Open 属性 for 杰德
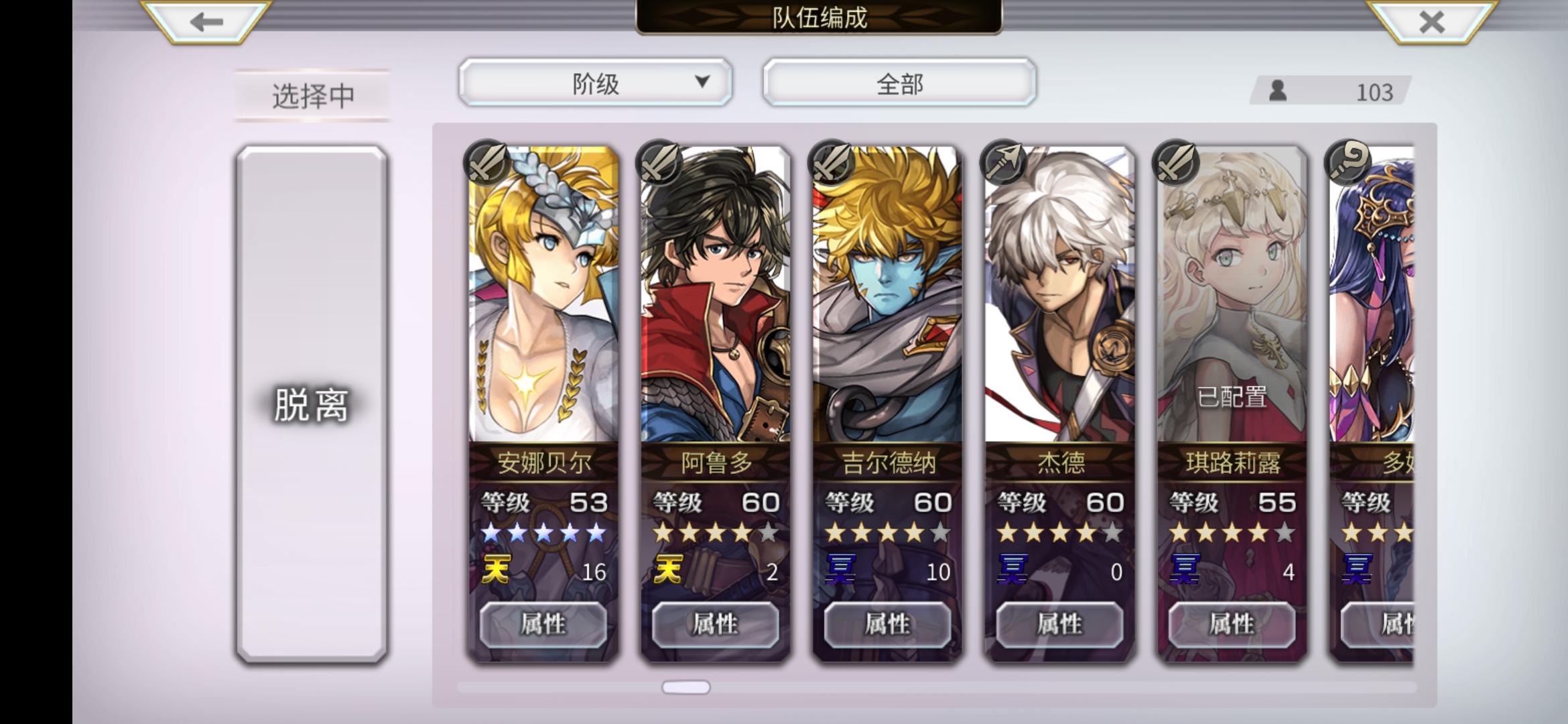The width and height of the screenshot is (1568, 724). pos(1060,624)
